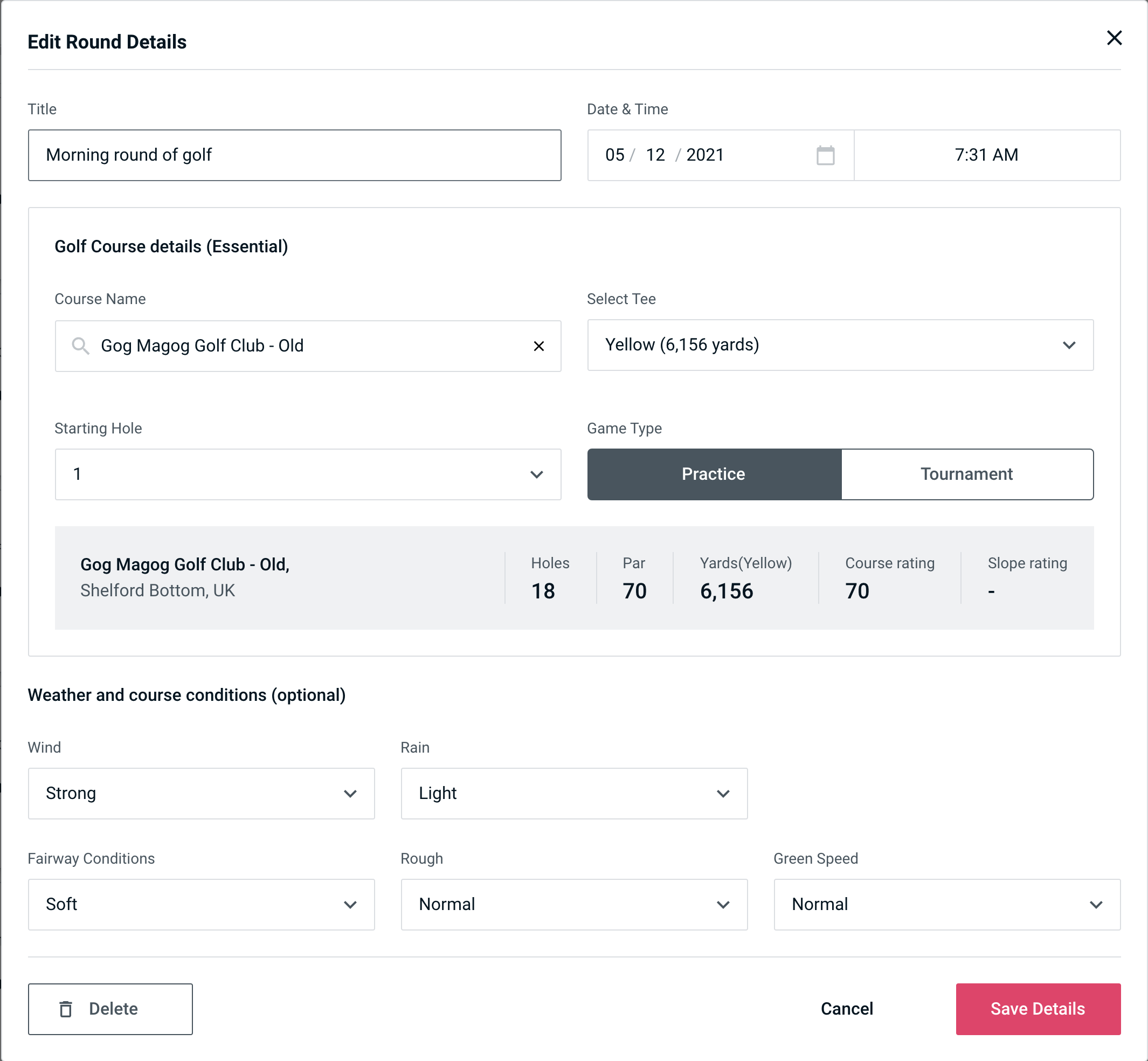Viewport: 1148px width, 1061px height.
Task: Click the calendar icon for date picker
Action: coord(826,155)
